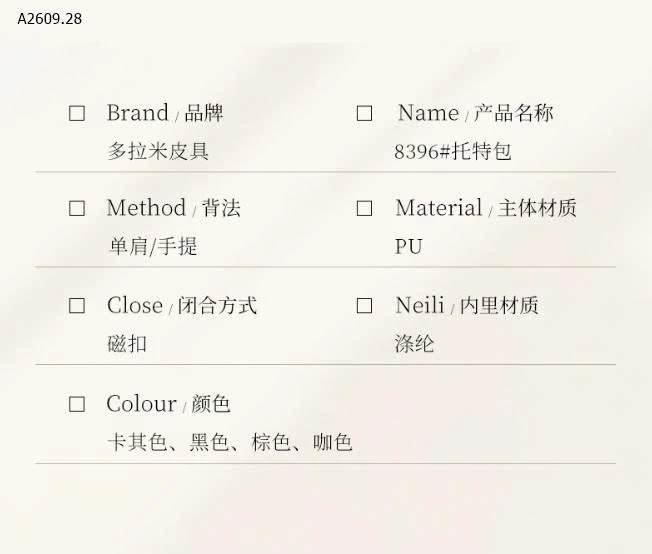Check the box next to Brand
The height and width of the screenshot is (554, 652).
pos(77,113)
